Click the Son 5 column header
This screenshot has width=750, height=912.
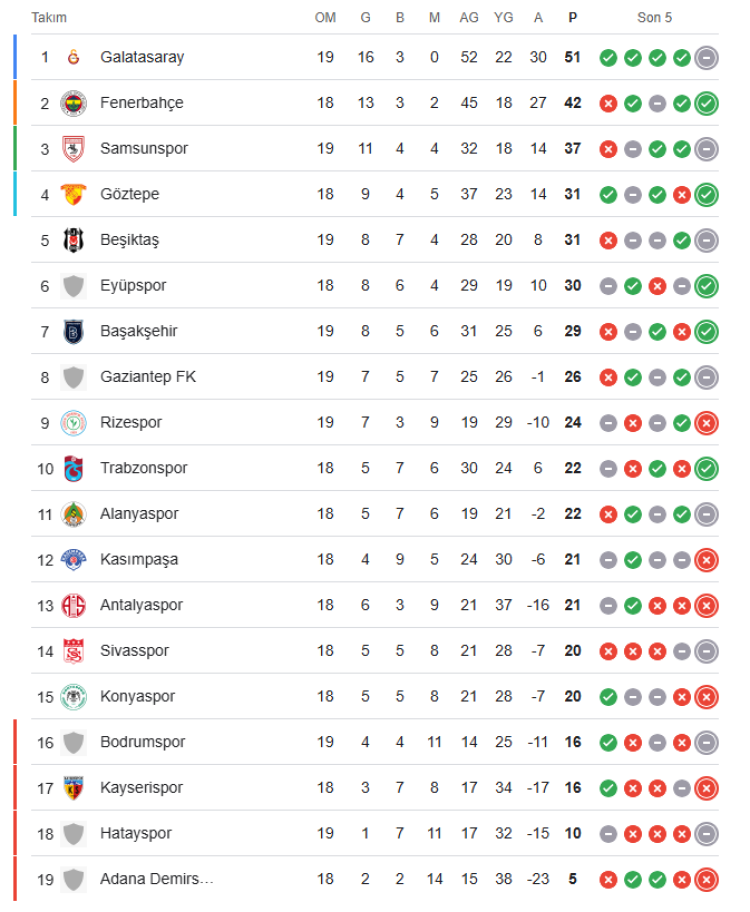pos(655,18)
